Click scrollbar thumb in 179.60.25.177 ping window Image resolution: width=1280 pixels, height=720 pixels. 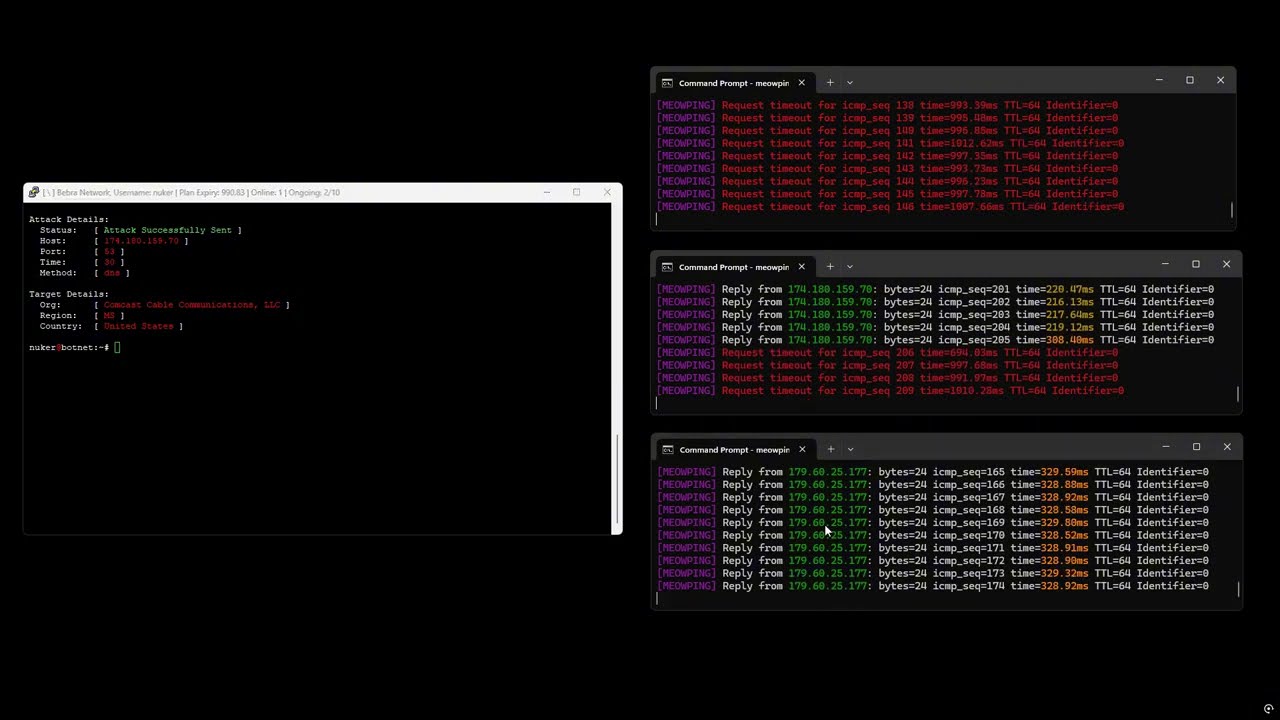pyautogui.click(x=1239, y=590)
